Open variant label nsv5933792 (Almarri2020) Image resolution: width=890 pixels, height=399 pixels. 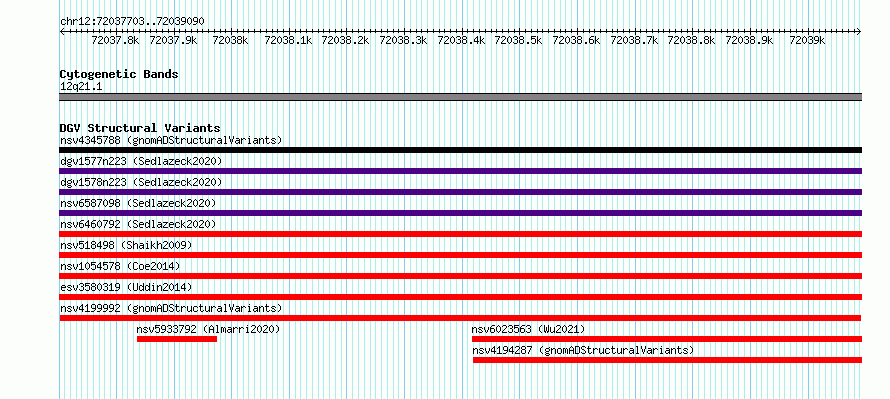[x=208, y=329]
